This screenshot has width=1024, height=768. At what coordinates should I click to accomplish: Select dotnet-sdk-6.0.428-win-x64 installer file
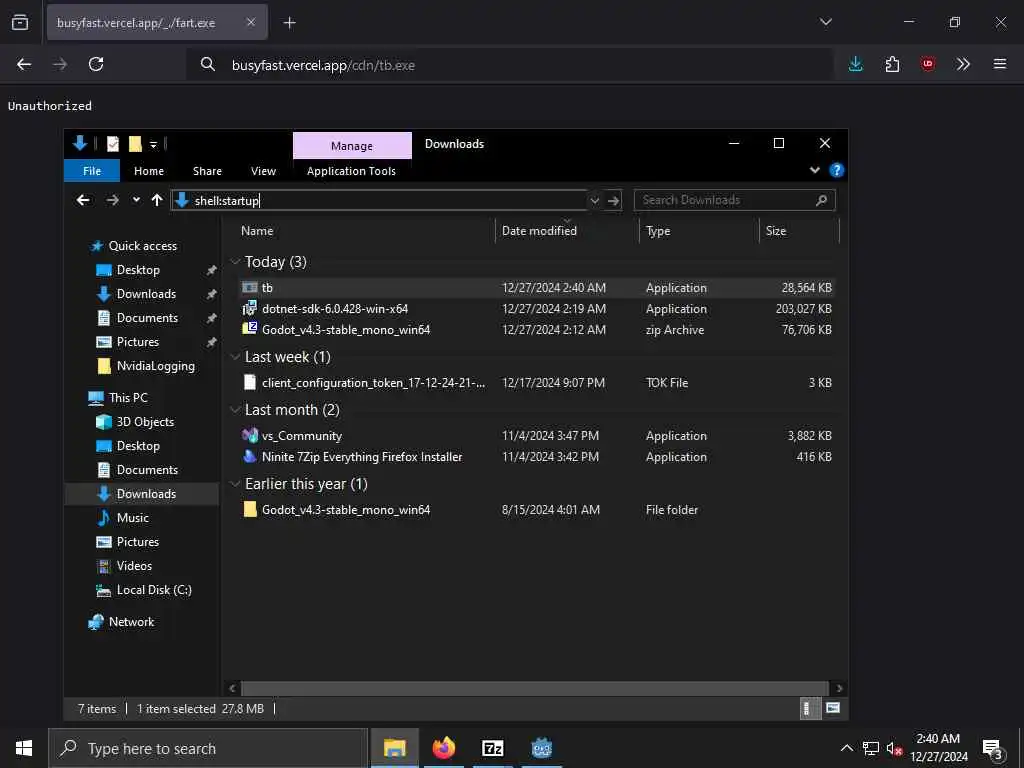pos(537,309)
